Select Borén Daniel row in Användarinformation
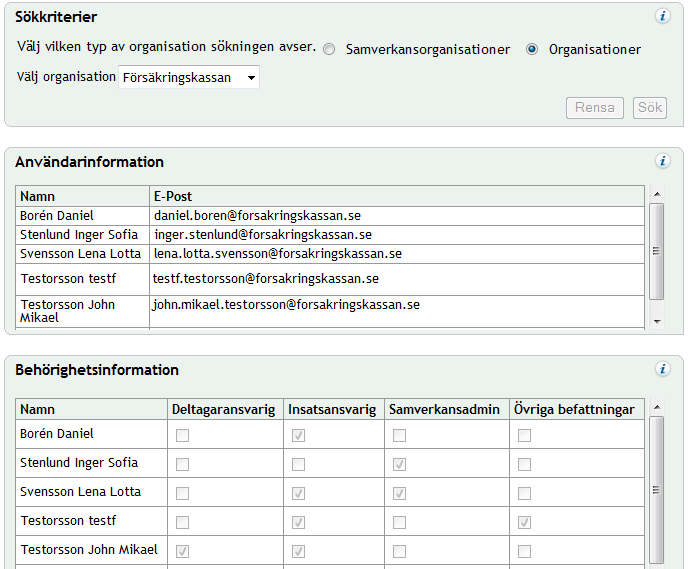 click(330, 216)
